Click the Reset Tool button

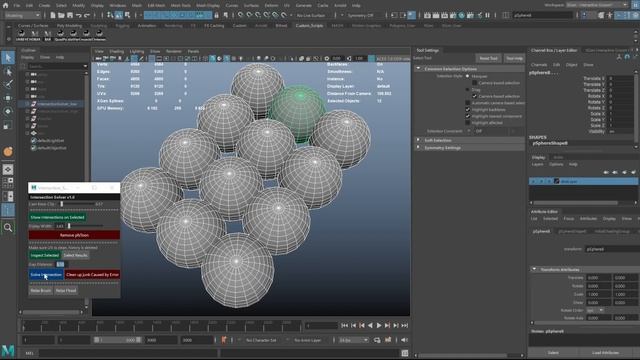489,58
